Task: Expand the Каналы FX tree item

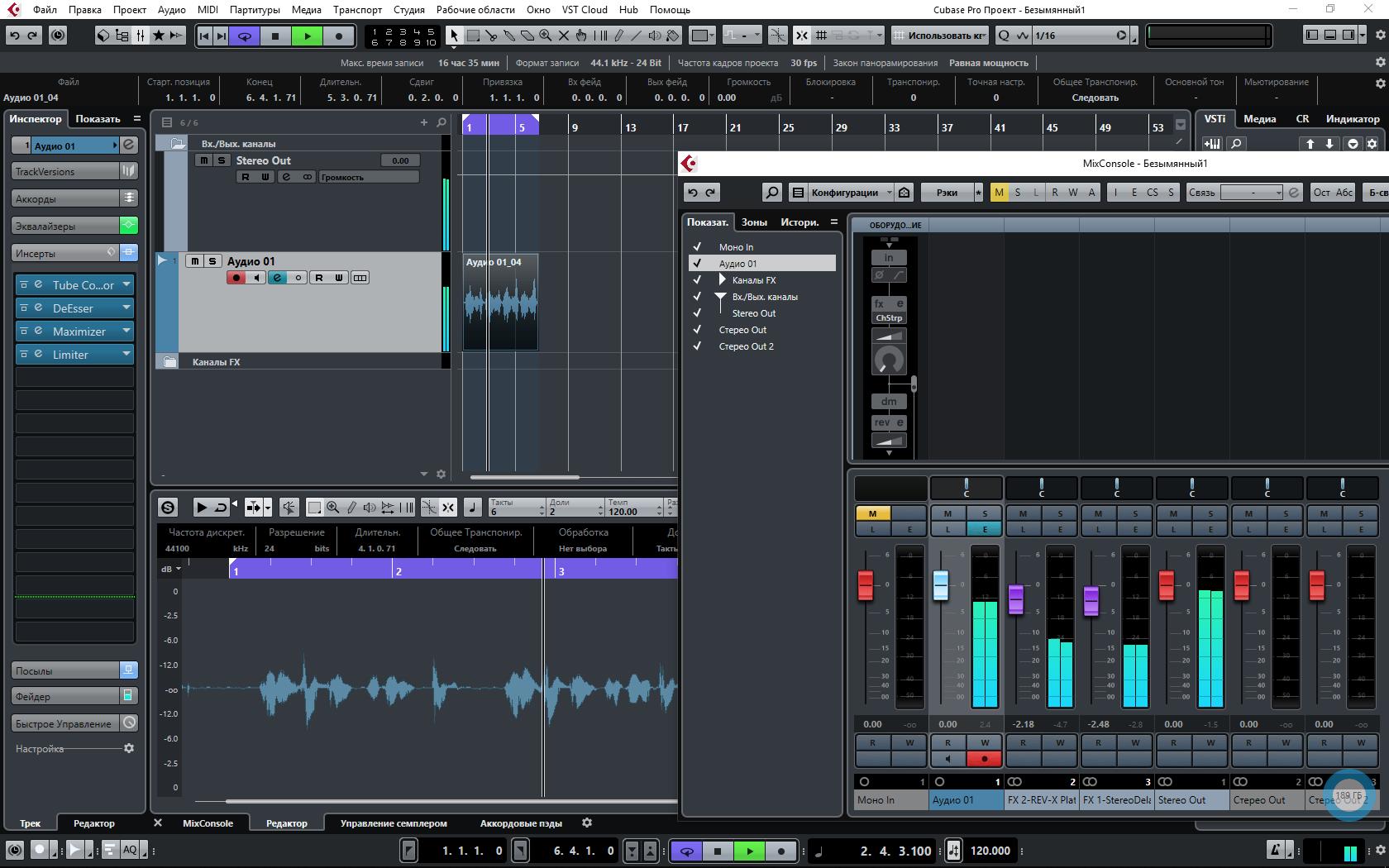Action: (722, 280)
